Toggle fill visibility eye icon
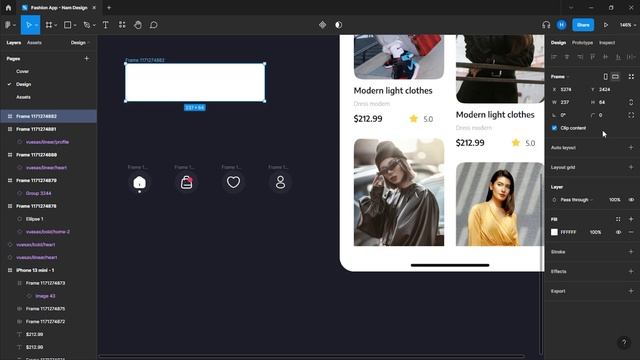 click(618, 232)
